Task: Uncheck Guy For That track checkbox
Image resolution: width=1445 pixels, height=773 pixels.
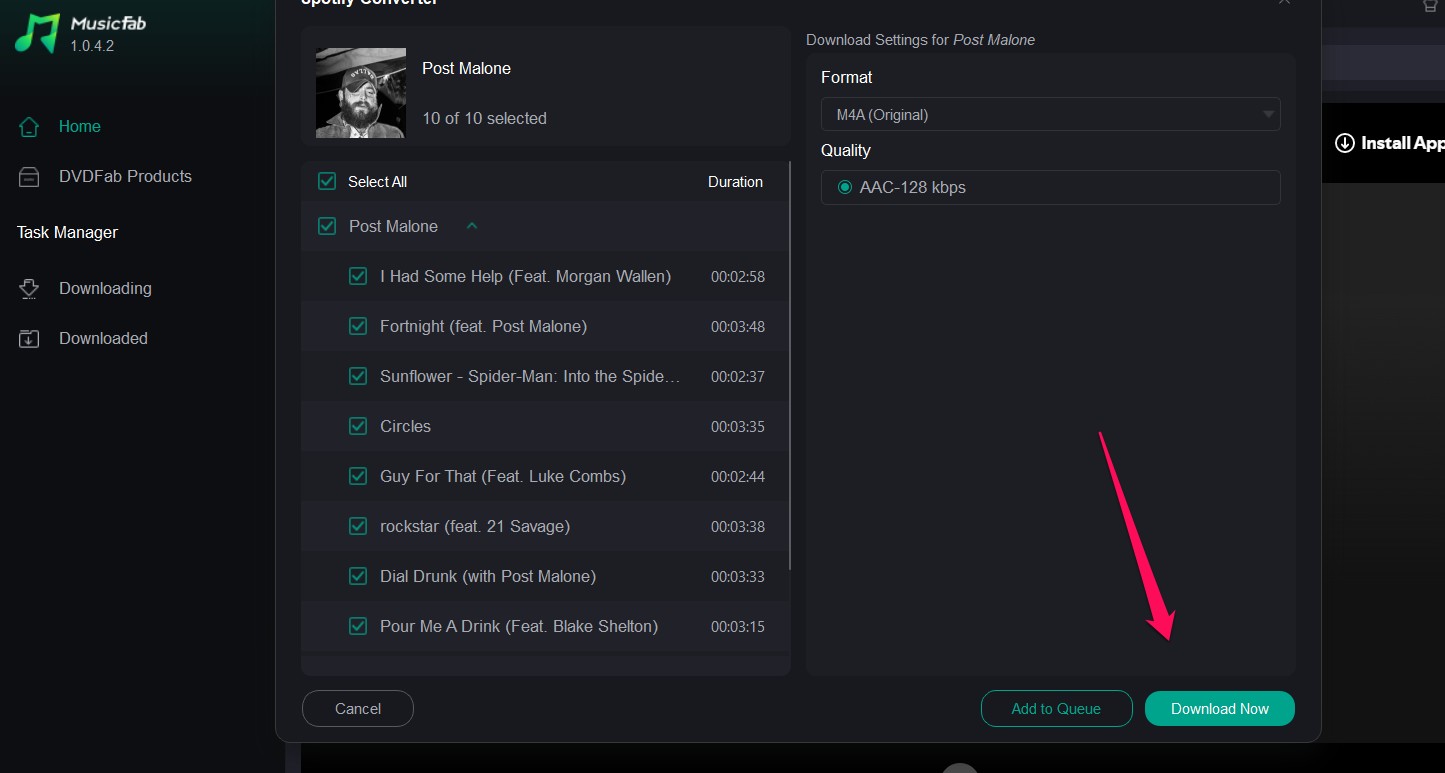Action: 358,476
